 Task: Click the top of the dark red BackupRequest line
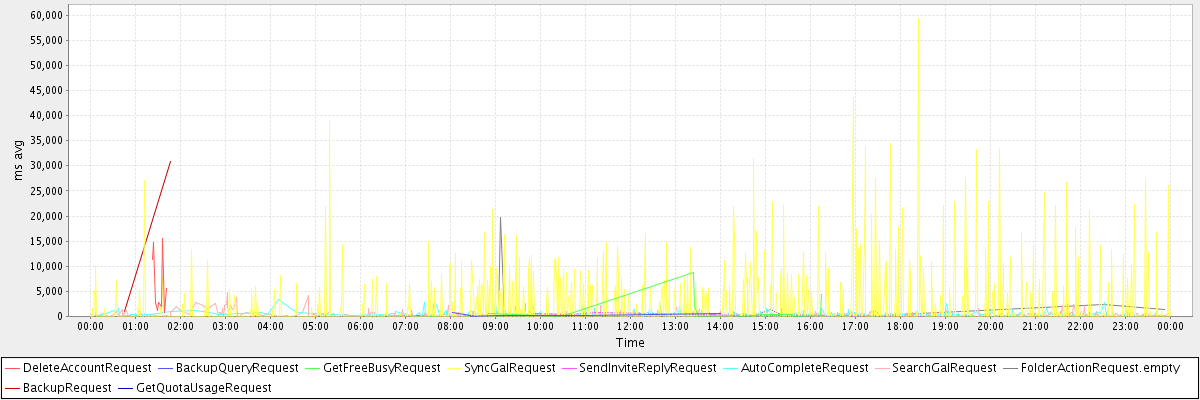click(x=171, y=161)
